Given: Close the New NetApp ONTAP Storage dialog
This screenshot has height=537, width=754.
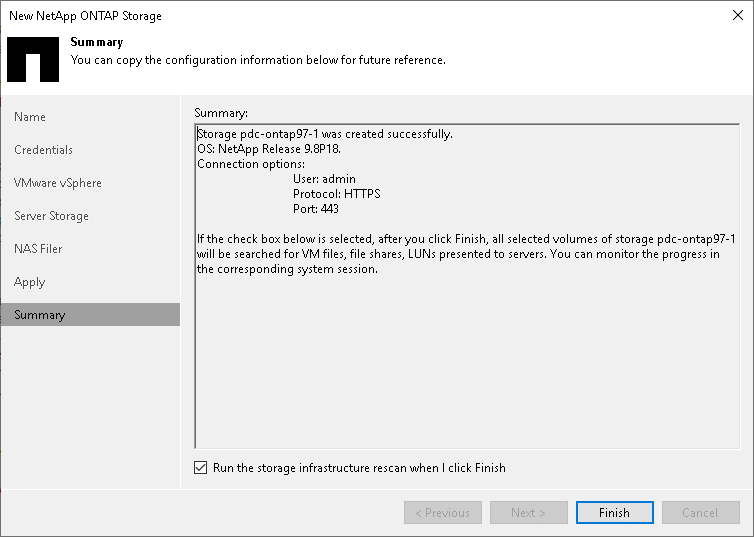Looking at the screenshot, I should pyautogui.click(x=738, y=15).
